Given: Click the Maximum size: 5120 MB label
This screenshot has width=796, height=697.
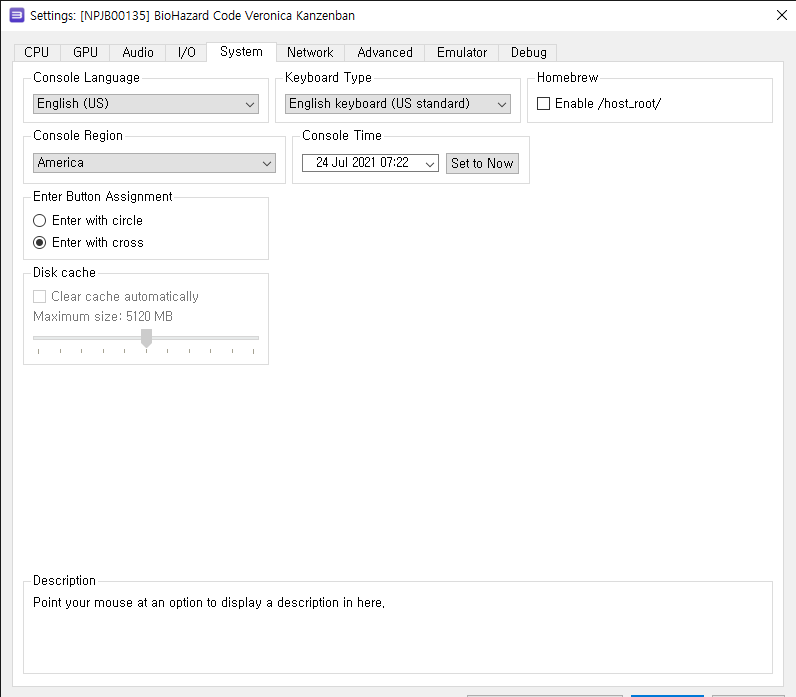Looking at the screenshot, I should 103,317.
